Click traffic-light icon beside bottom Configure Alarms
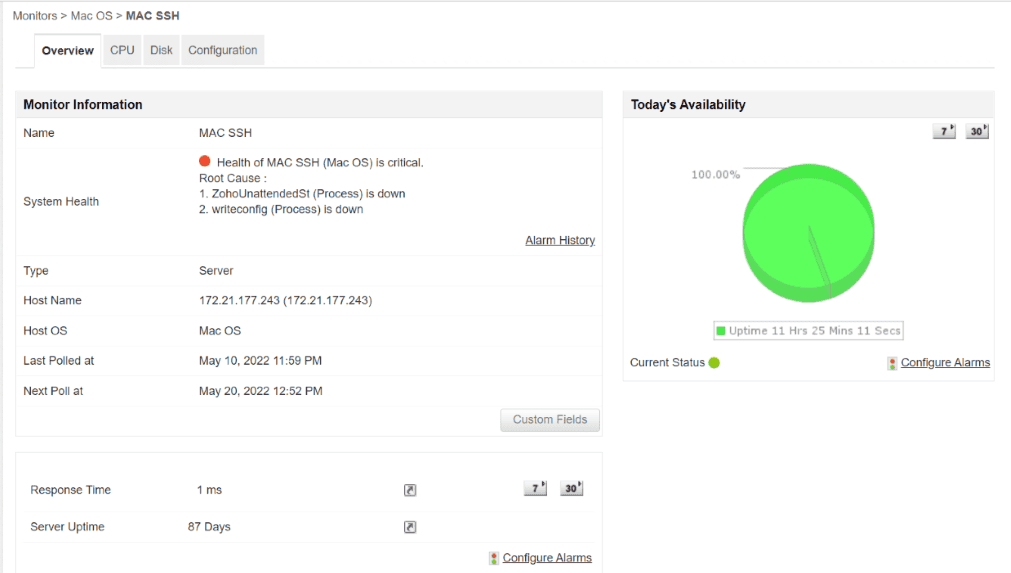Viewport: 1011px width, 573px height. click(x=494, y=558)
